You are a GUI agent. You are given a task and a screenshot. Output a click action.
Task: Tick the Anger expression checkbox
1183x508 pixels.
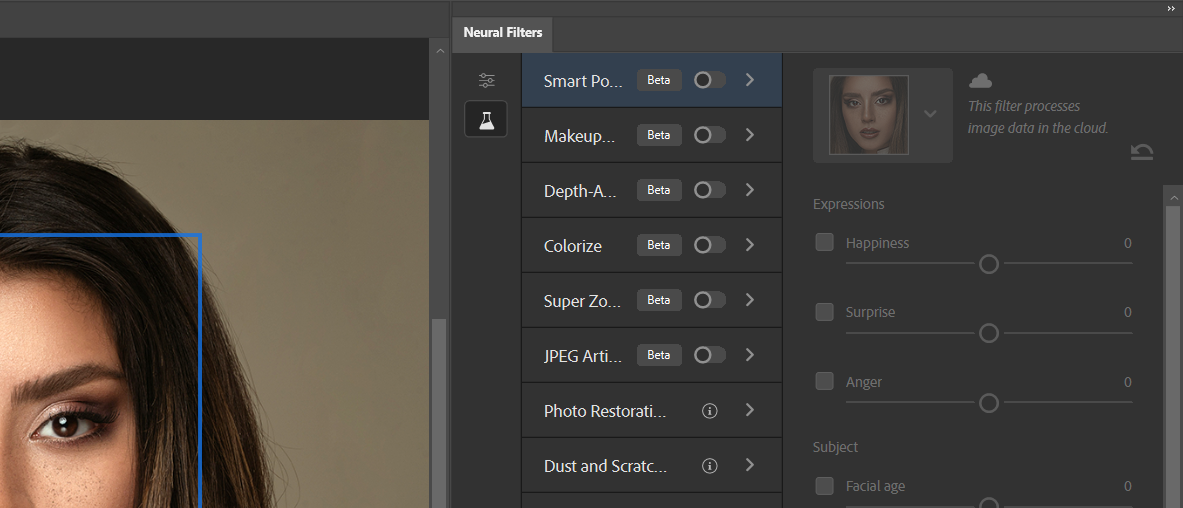pyautogui.click(x=825, y=381)
